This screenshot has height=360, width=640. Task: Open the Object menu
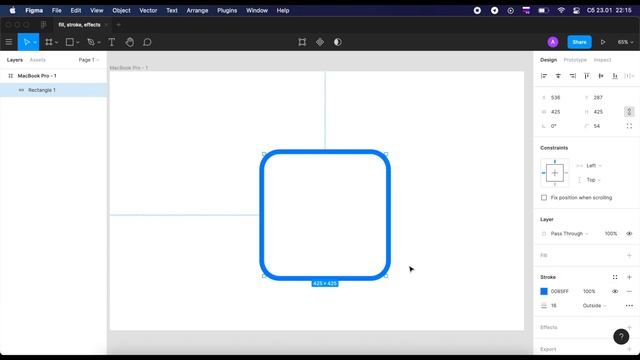pos(121,11)
